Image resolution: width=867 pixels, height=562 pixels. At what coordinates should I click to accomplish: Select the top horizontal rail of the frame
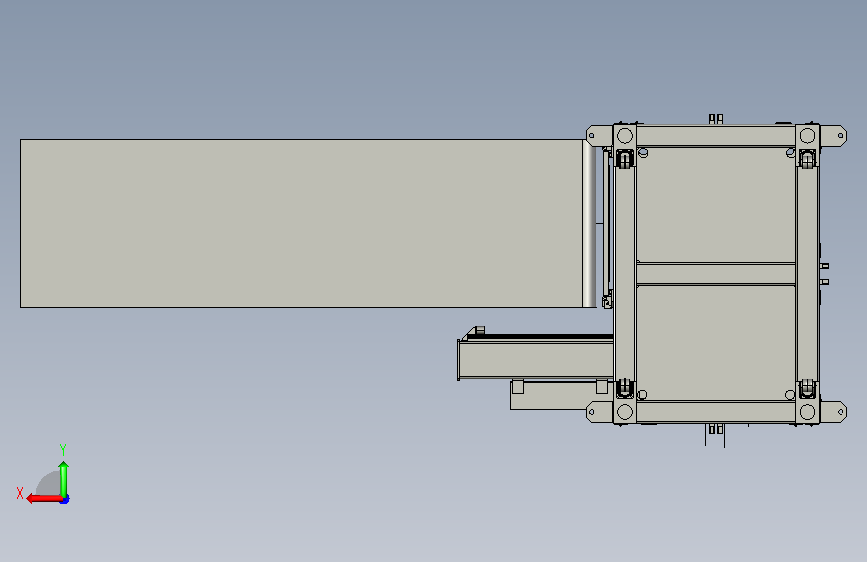(716, 136)
